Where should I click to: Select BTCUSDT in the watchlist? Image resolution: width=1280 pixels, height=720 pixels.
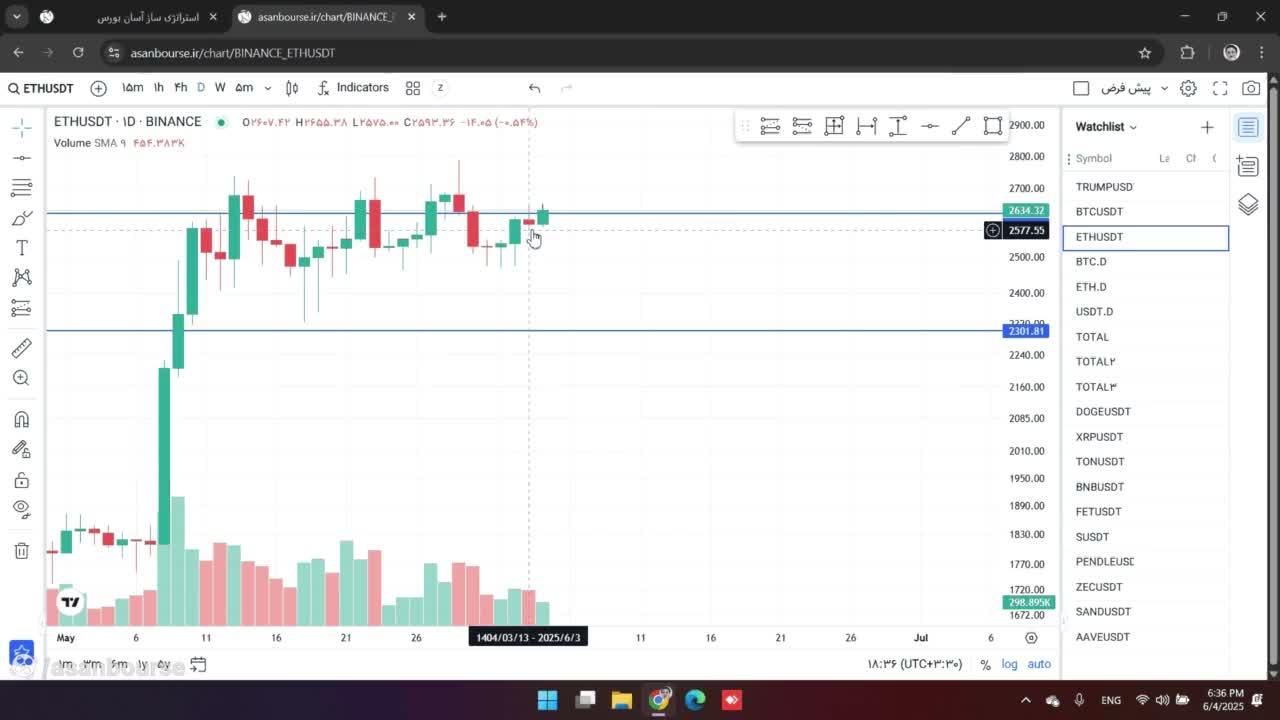point(1146,212)
